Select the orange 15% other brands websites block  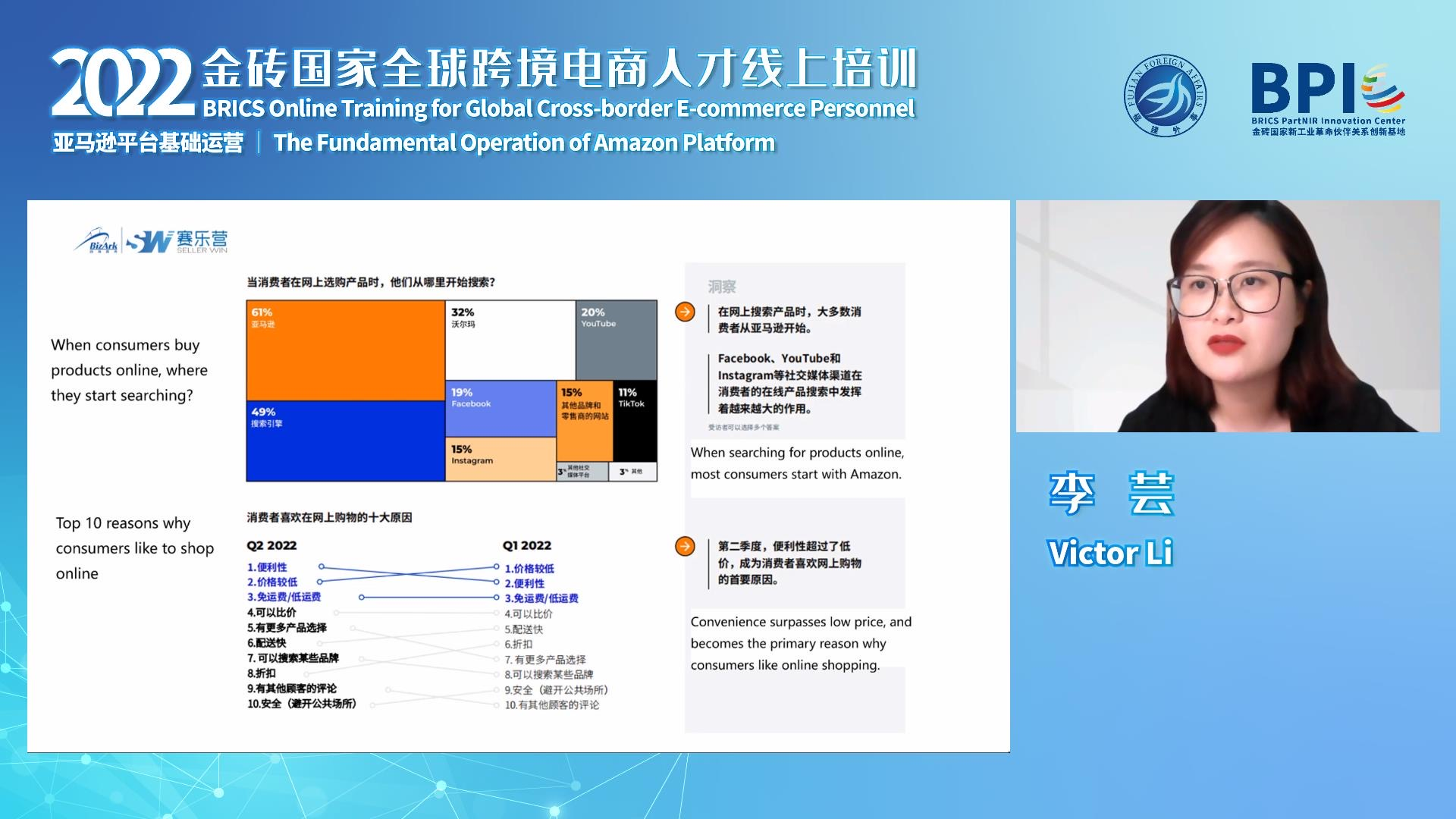click(585, 421)
